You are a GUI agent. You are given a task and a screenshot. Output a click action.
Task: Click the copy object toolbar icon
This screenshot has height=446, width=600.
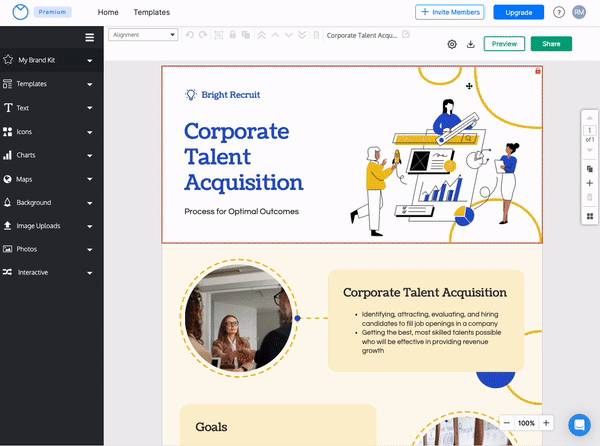point(246,35)
